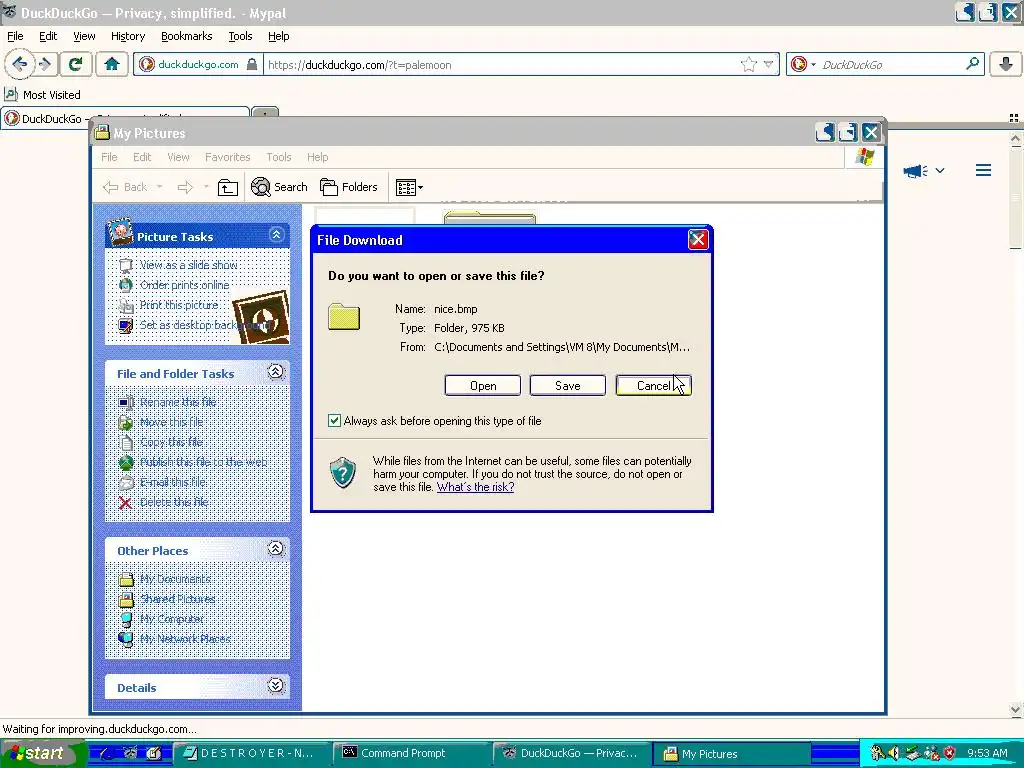The image size is (1024, 768).
Task: Click the Up folder icon in My Pictures toolbar
Action: 227,187
